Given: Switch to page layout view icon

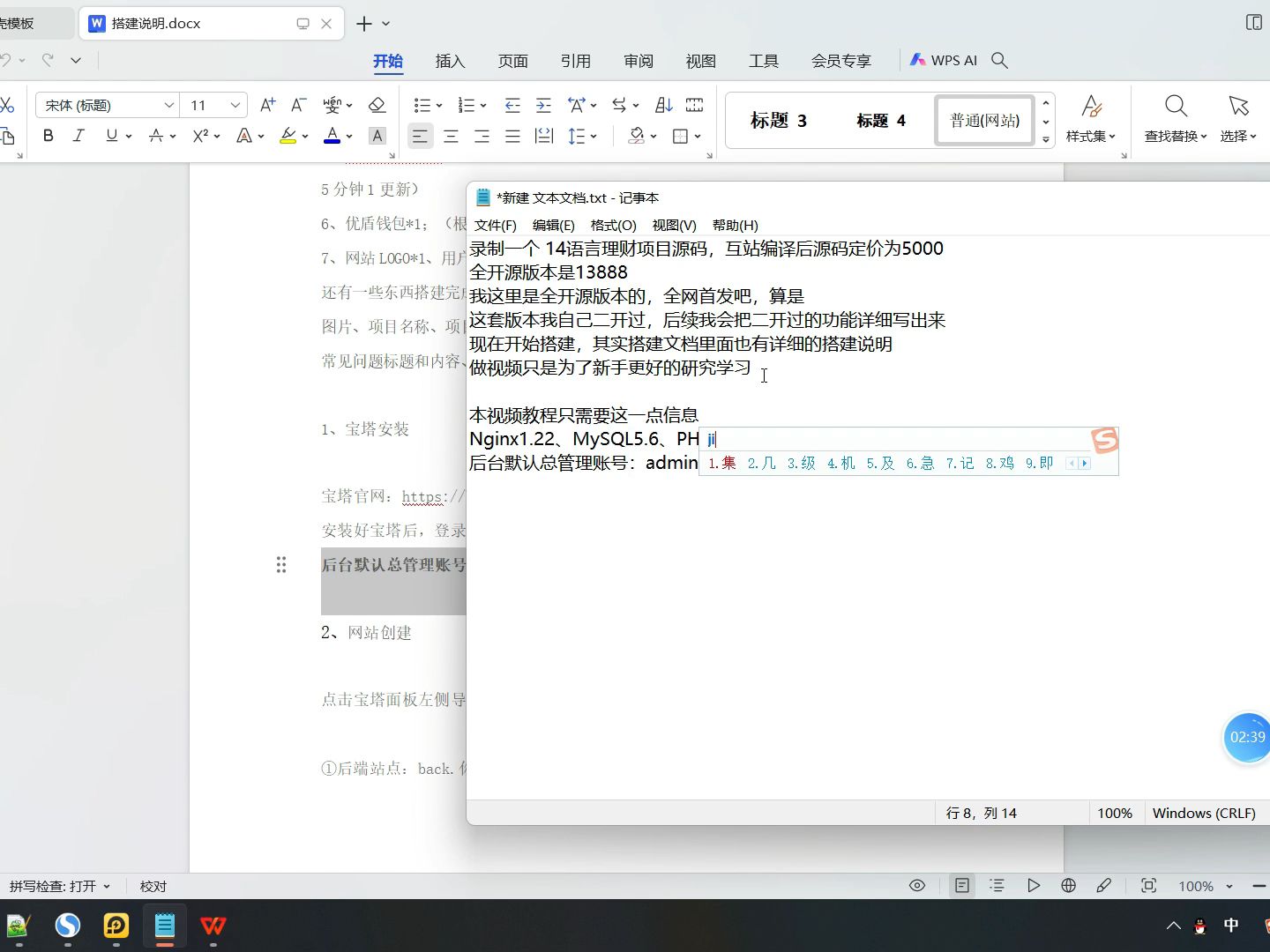Looking at the screenshot, I should (x=961, y=886).
